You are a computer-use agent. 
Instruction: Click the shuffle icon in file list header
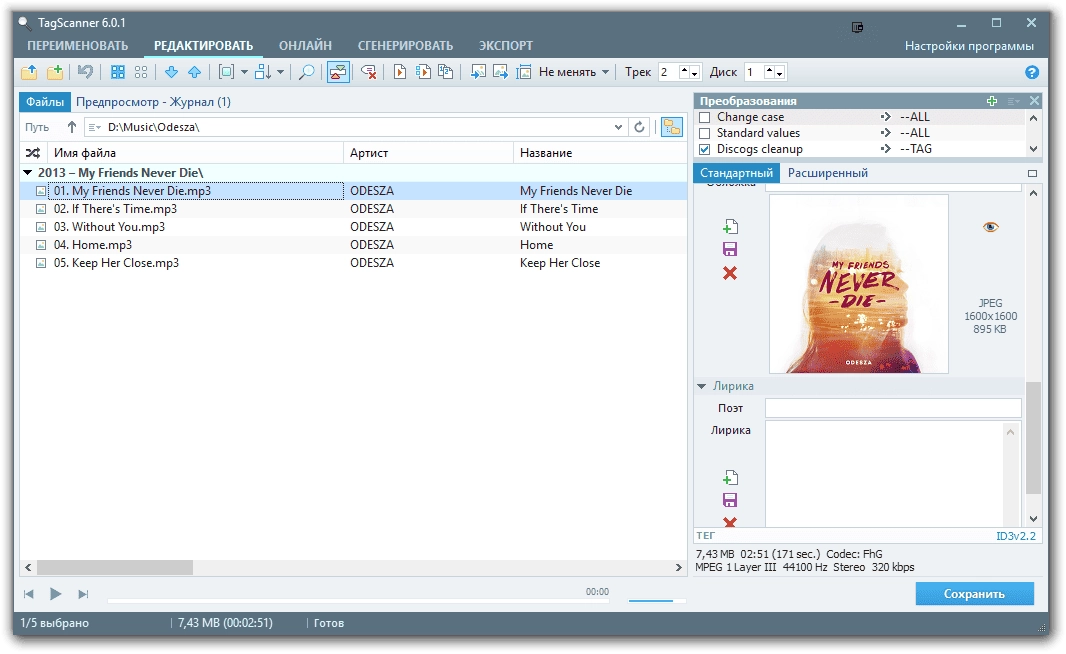coord(33,153)
